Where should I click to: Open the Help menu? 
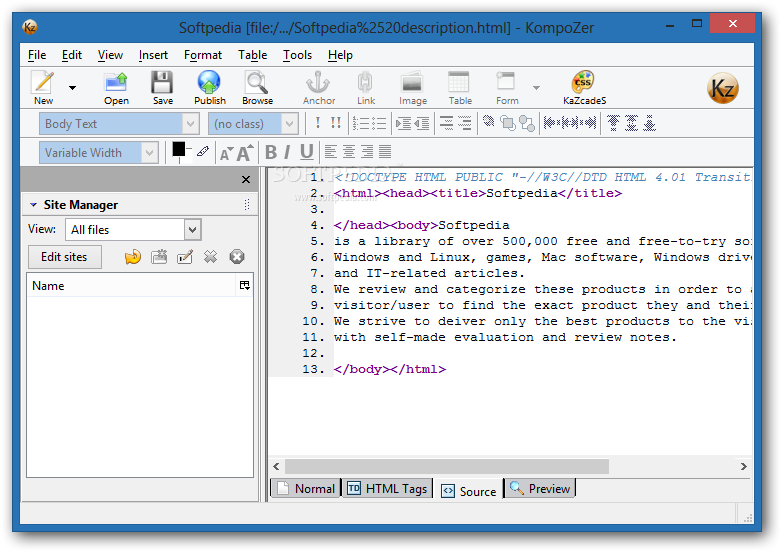[x=340, y=55]
